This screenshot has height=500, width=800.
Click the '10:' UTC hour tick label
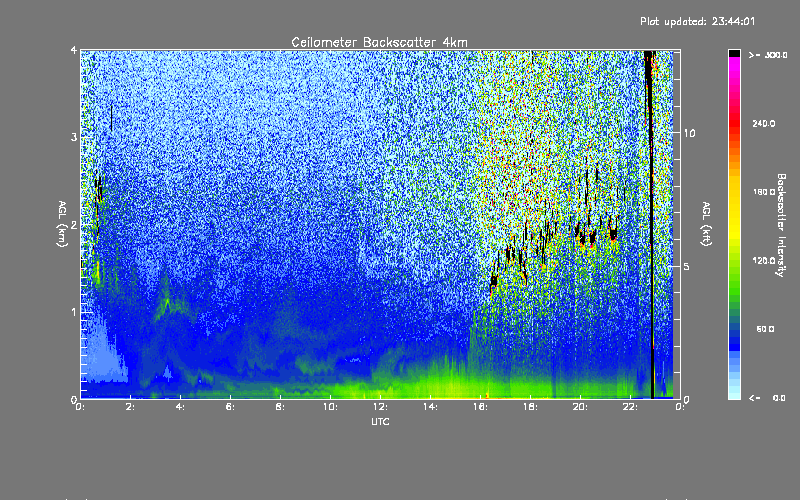pyautogui.click(x=330, y=407)
